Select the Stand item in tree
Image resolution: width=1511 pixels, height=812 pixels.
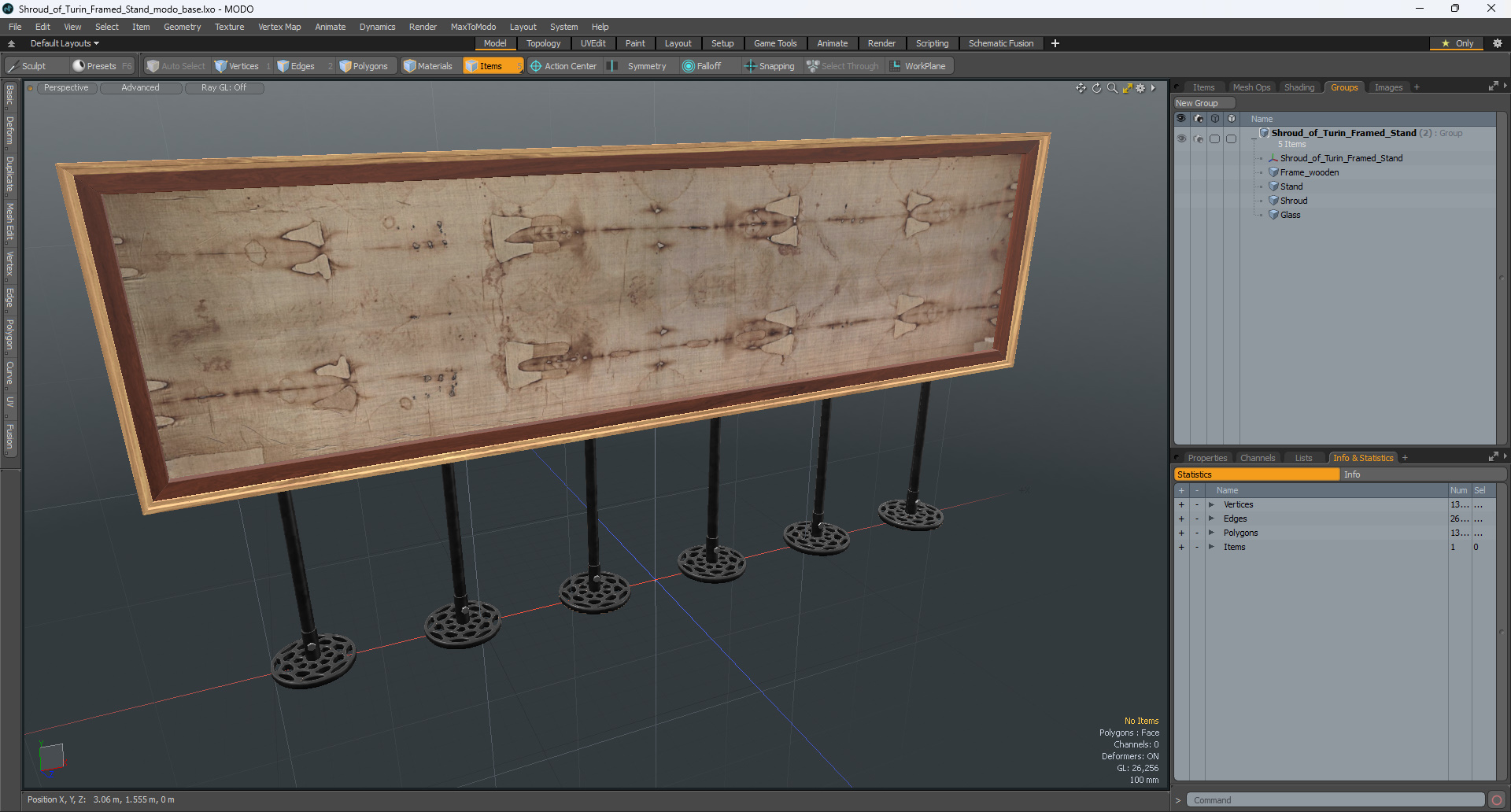point(1291,186)
